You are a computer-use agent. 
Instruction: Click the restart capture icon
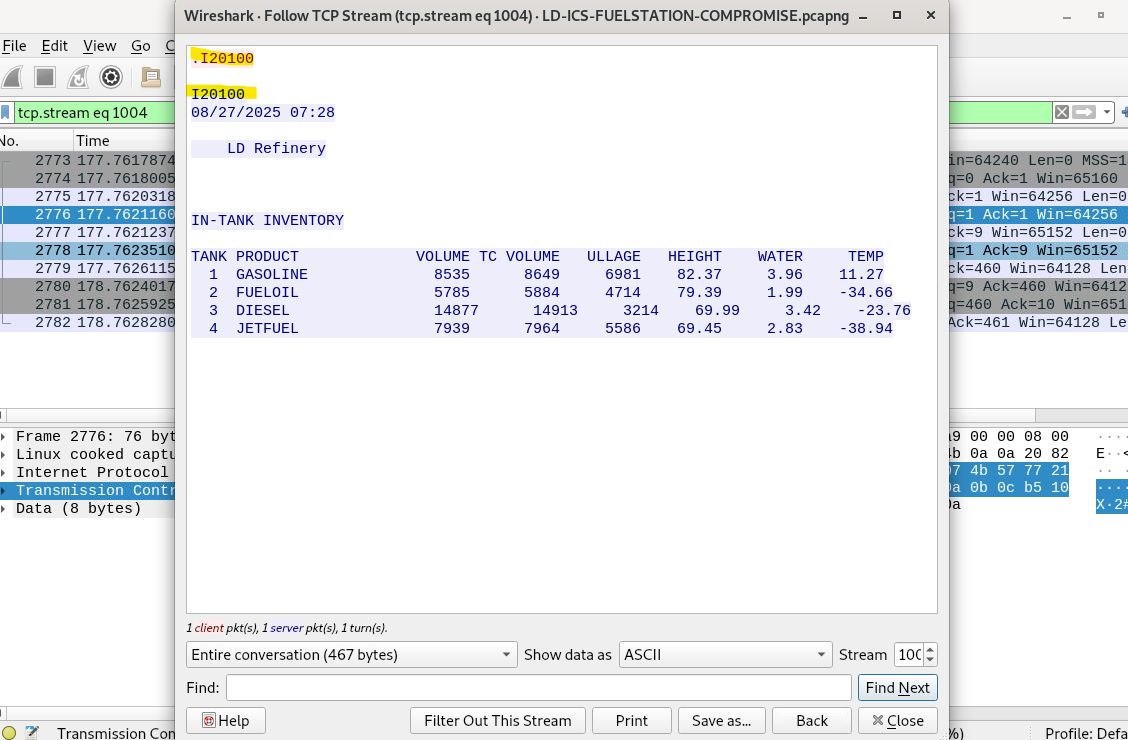77,77
